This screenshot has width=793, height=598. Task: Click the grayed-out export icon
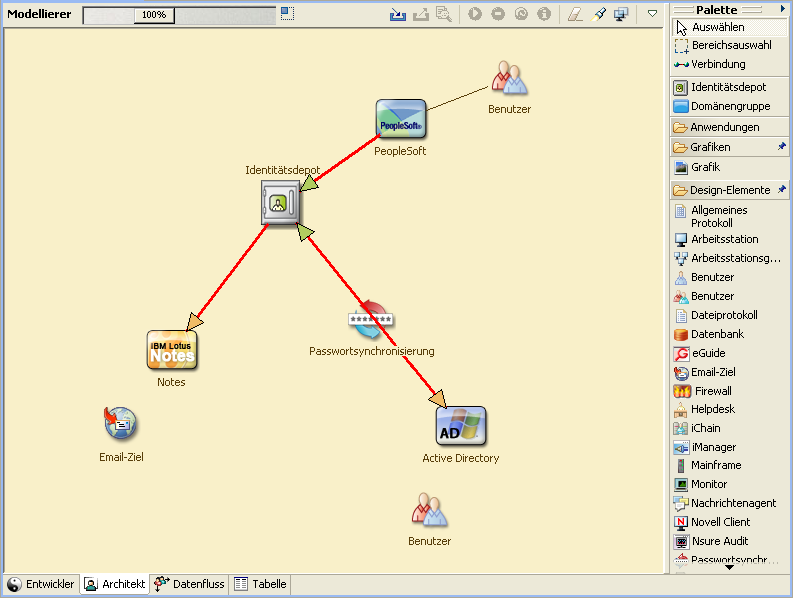coord(421,14)
